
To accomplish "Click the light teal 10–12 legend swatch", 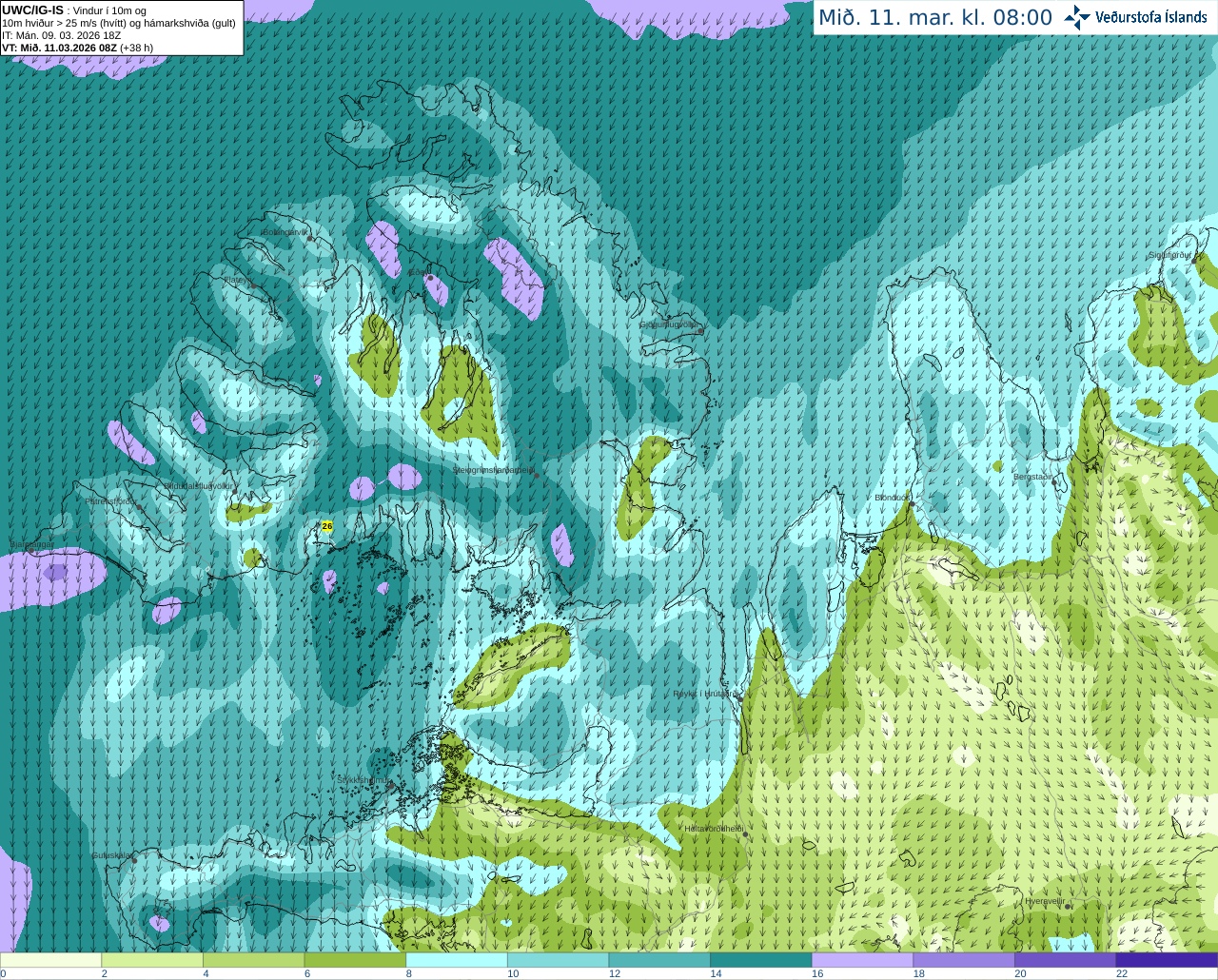I will click(558, 960).
